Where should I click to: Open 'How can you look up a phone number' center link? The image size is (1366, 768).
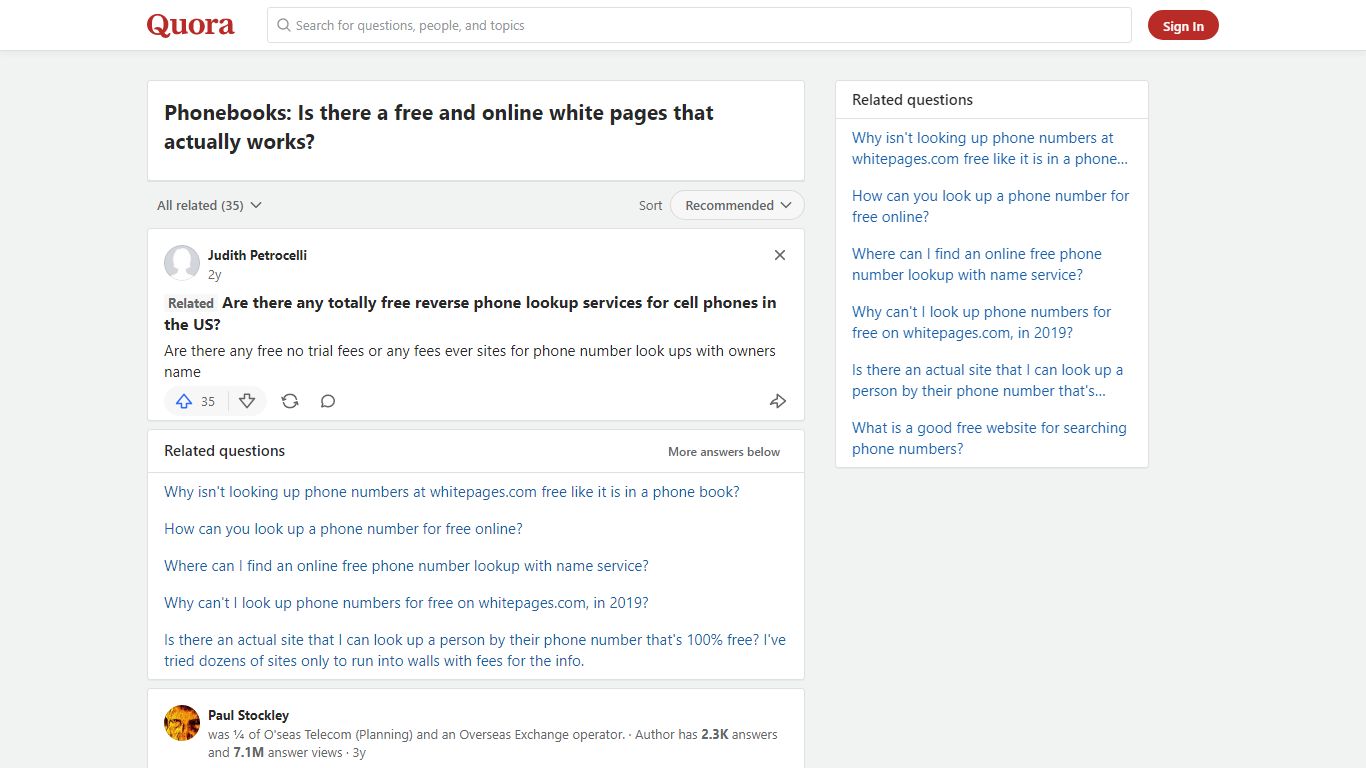click(x=343, y=529)
